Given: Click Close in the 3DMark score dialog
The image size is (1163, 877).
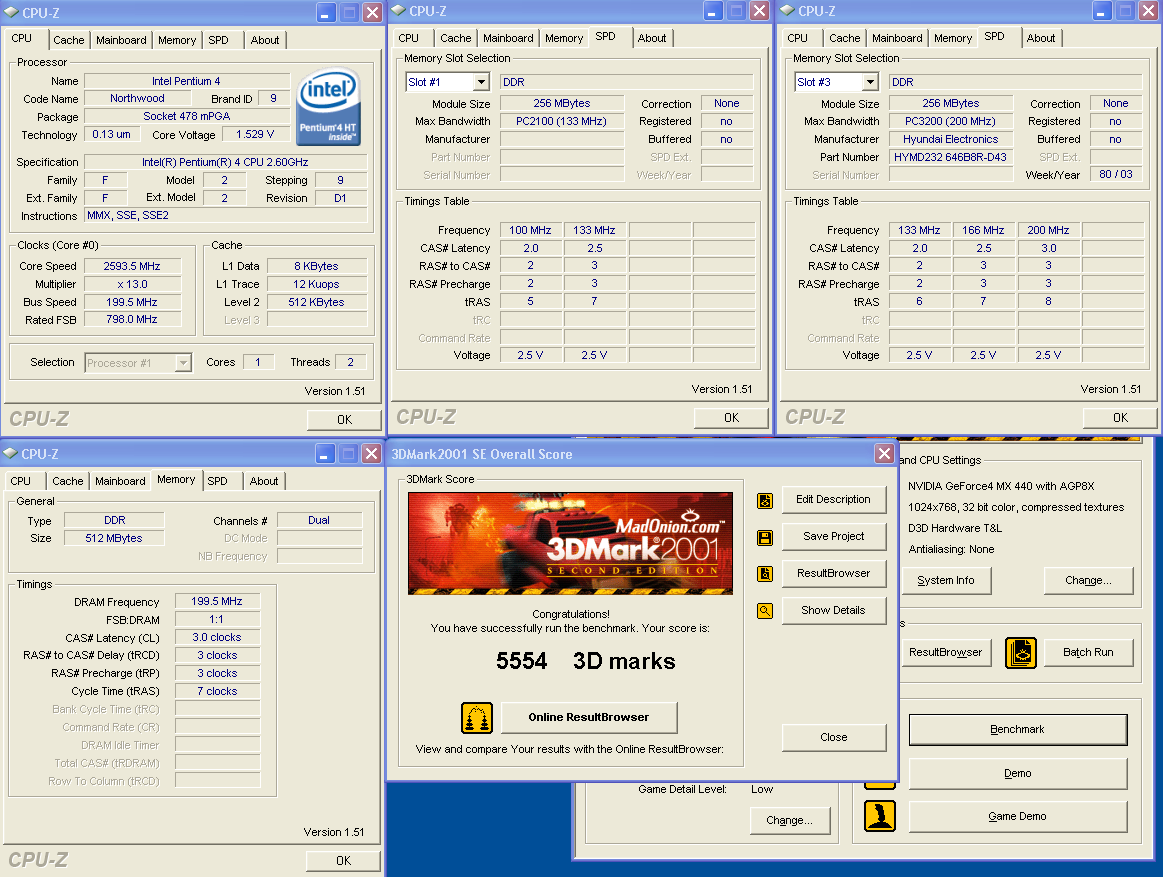Looking at the screenshot, I should pyautogui.click(x=833, y=737).
